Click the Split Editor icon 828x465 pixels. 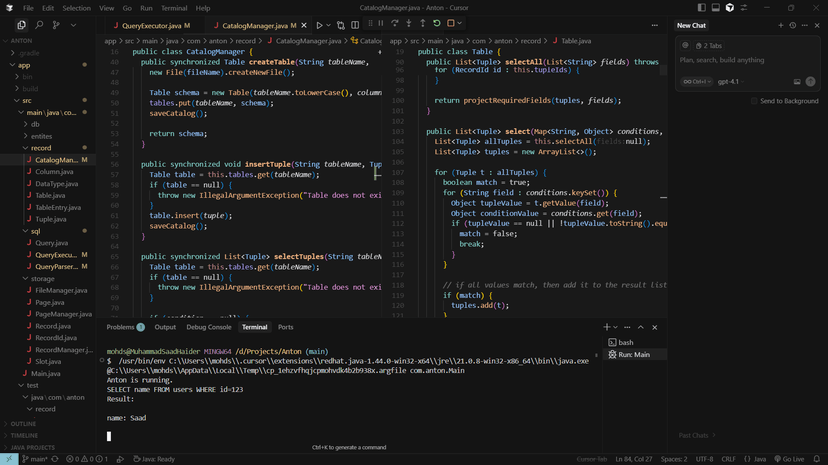pyautogui.click(x=355, y=25)
